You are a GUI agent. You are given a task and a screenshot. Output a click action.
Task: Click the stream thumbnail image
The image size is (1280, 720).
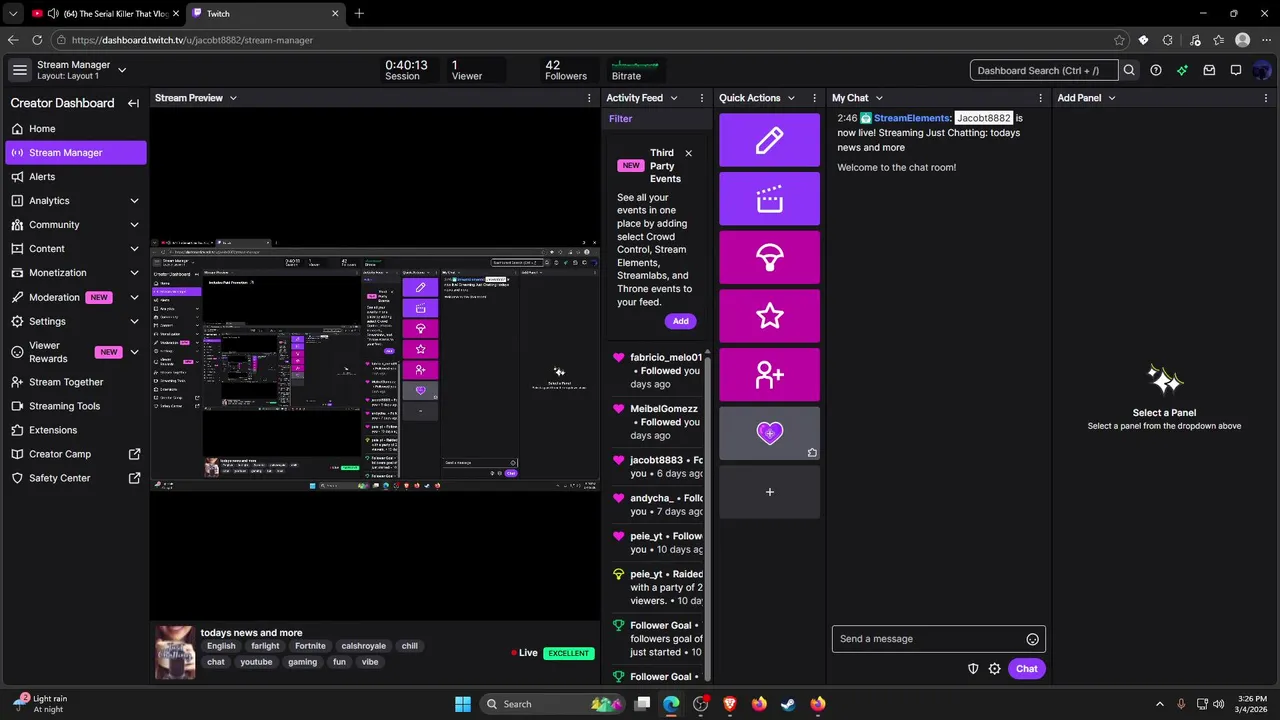pyautogui.click(x=175, y=653)
